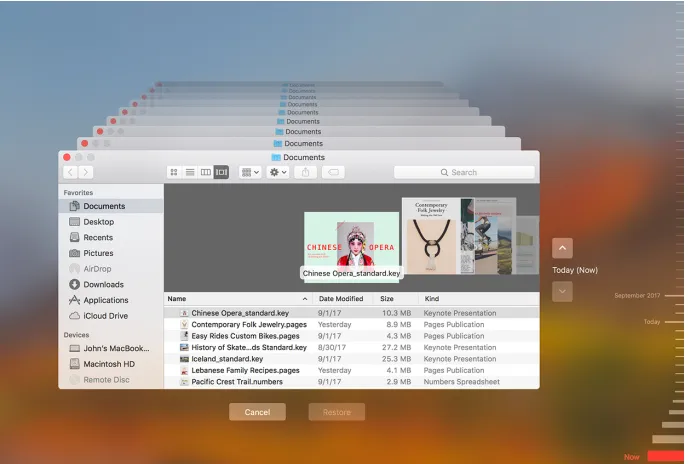Screen dimensions: 690x464
Task: Click the skateboarder cover flow thumbnail
Action: tap(486, 236)
